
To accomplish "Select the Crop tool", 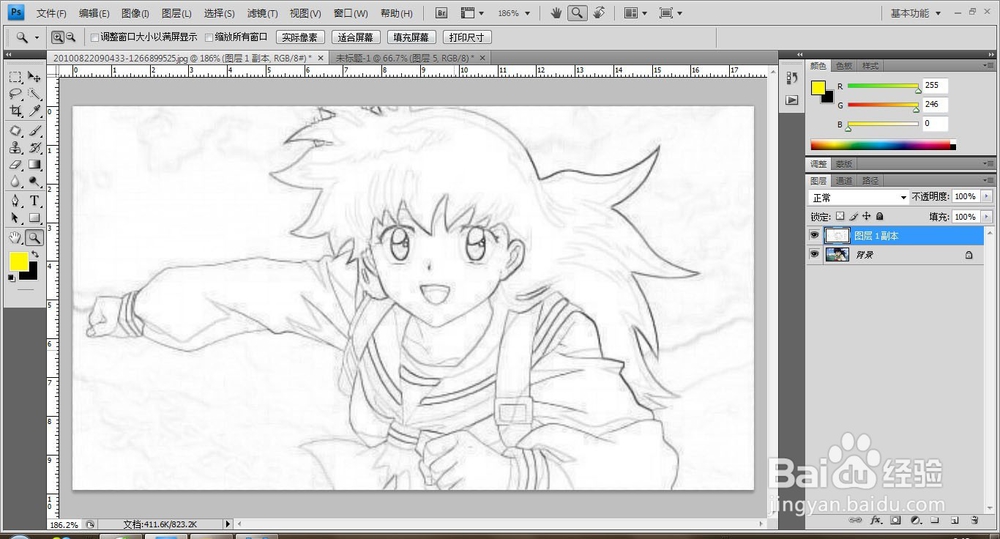I will click(x=15, y=112).
